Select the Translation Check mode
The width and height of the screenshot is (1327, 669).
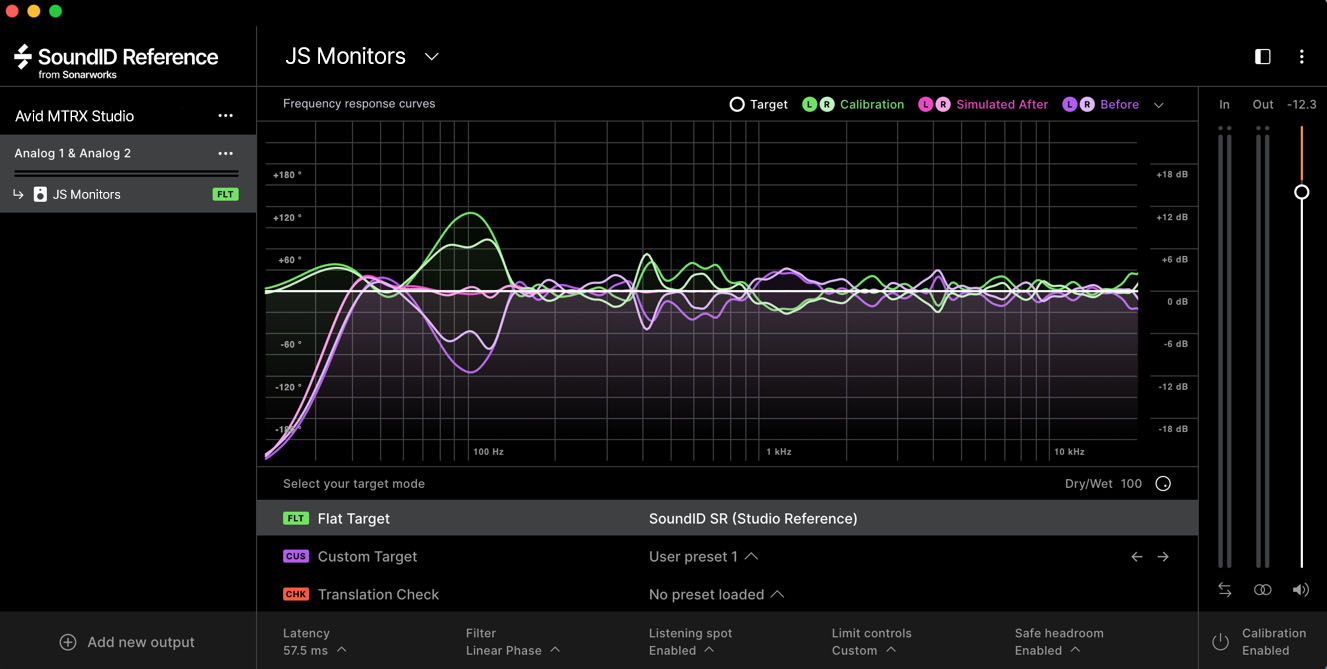(727, 594)
